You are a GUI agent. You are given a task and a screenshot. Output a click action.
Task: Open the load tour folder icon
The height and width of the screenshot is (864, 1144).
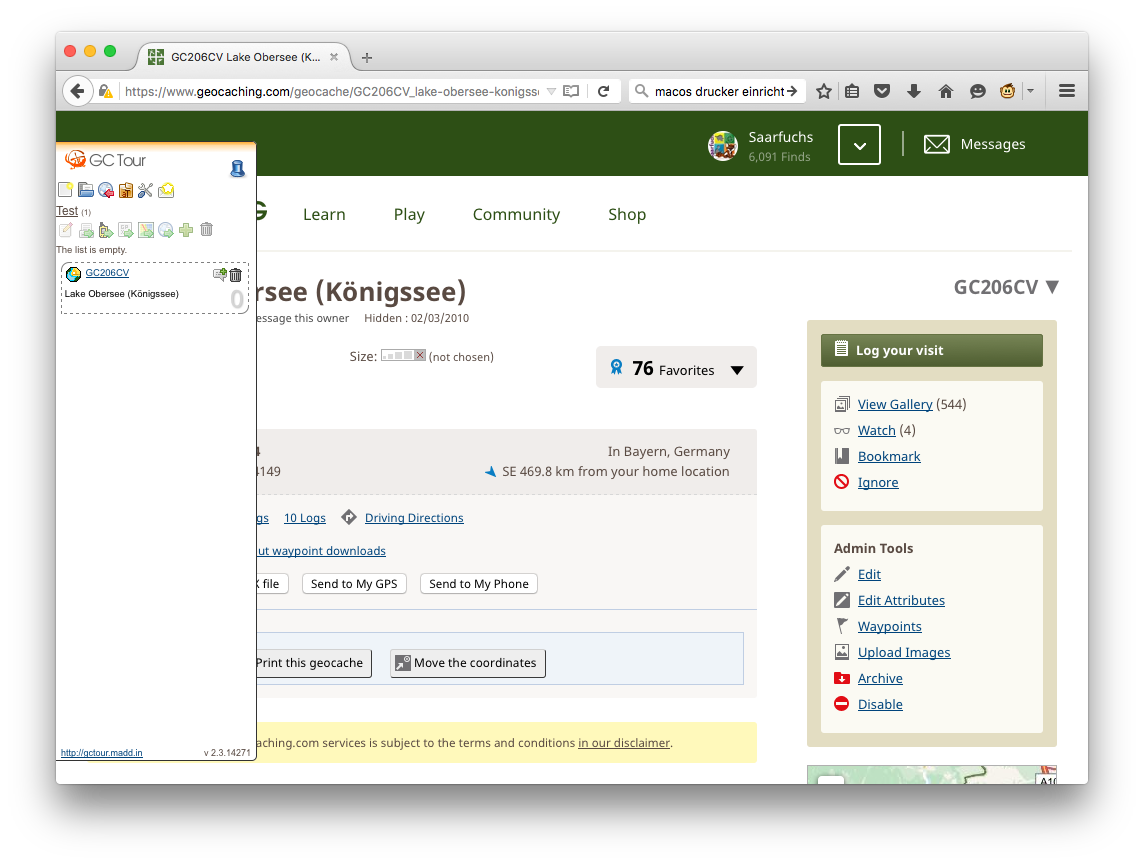click(85, 190)
